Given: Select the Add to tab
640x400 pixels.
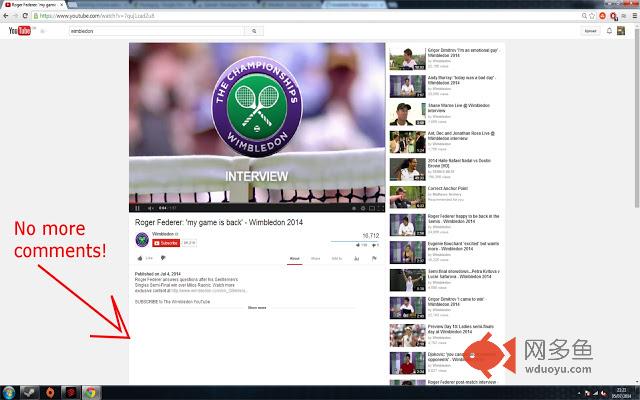Looking at the screenshot, I should pos(337,258).
